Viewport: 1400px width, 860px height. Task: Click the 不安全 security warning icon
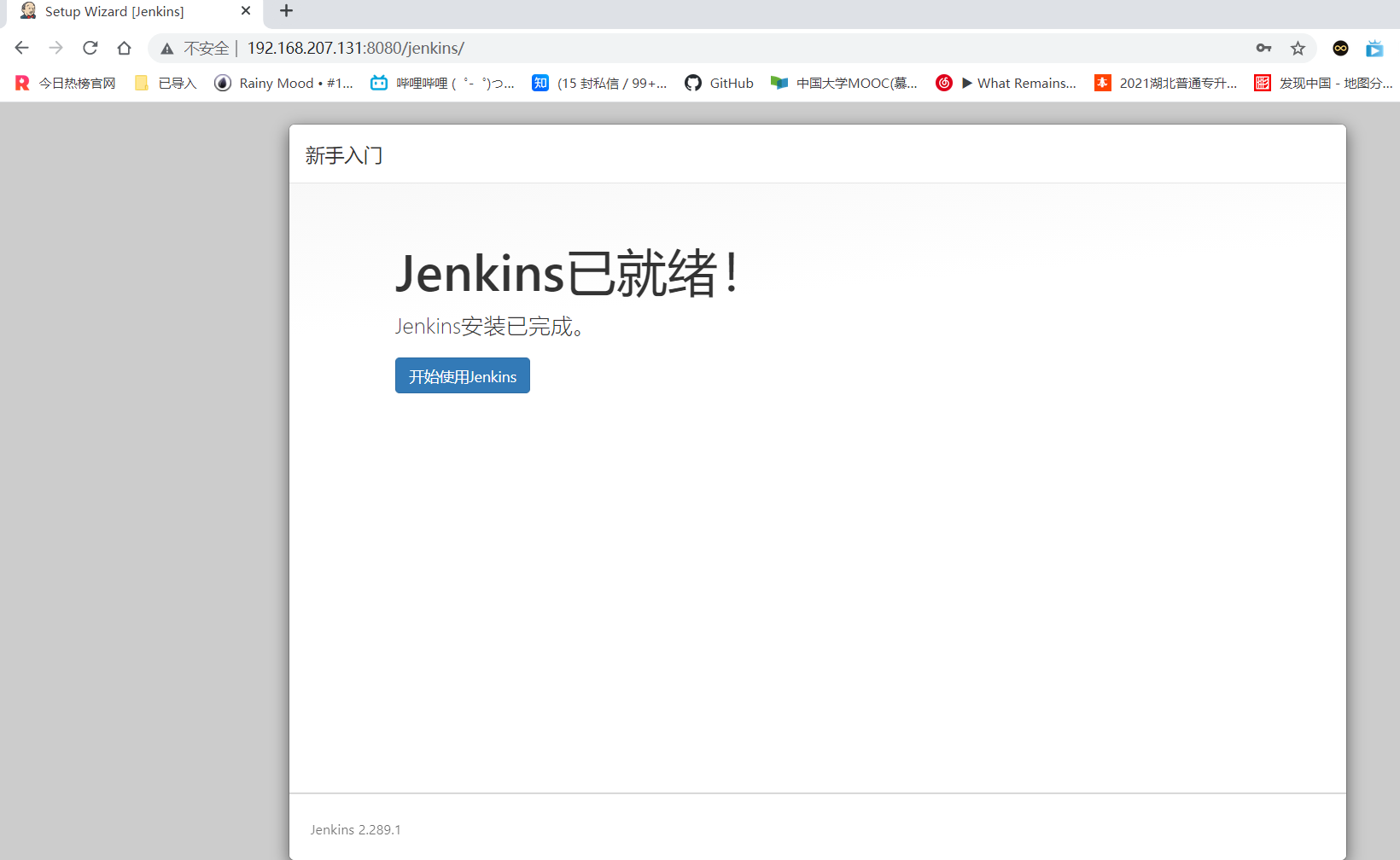point(167,49)
